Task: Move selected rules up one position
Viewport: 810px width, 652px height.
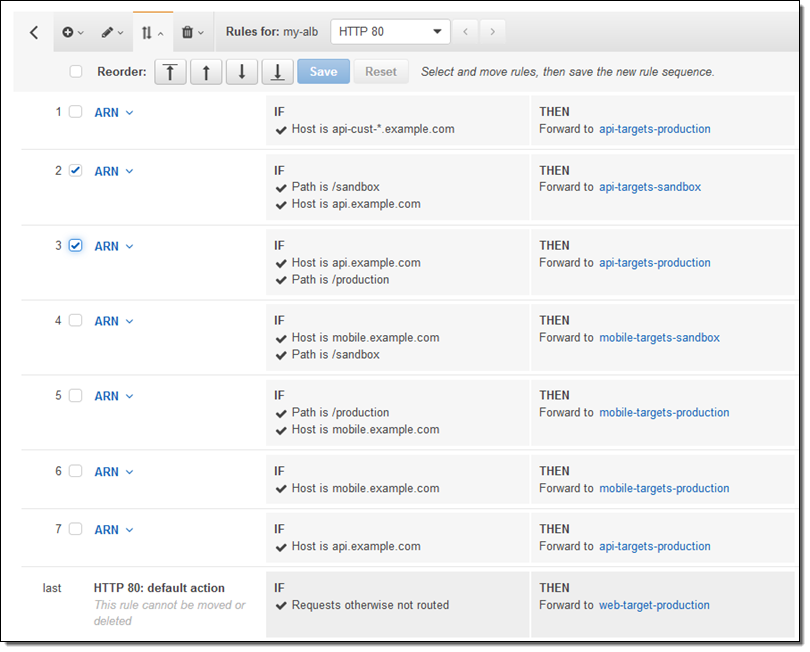Action: tap(206, 72)
